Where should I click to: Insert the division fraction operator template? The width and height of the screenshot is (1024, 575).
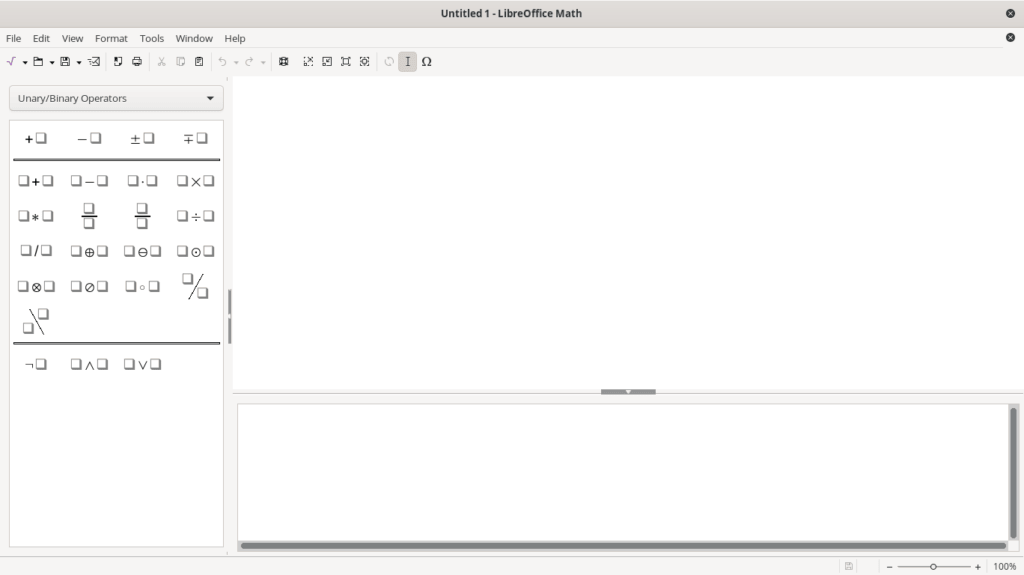click(89, 216)
